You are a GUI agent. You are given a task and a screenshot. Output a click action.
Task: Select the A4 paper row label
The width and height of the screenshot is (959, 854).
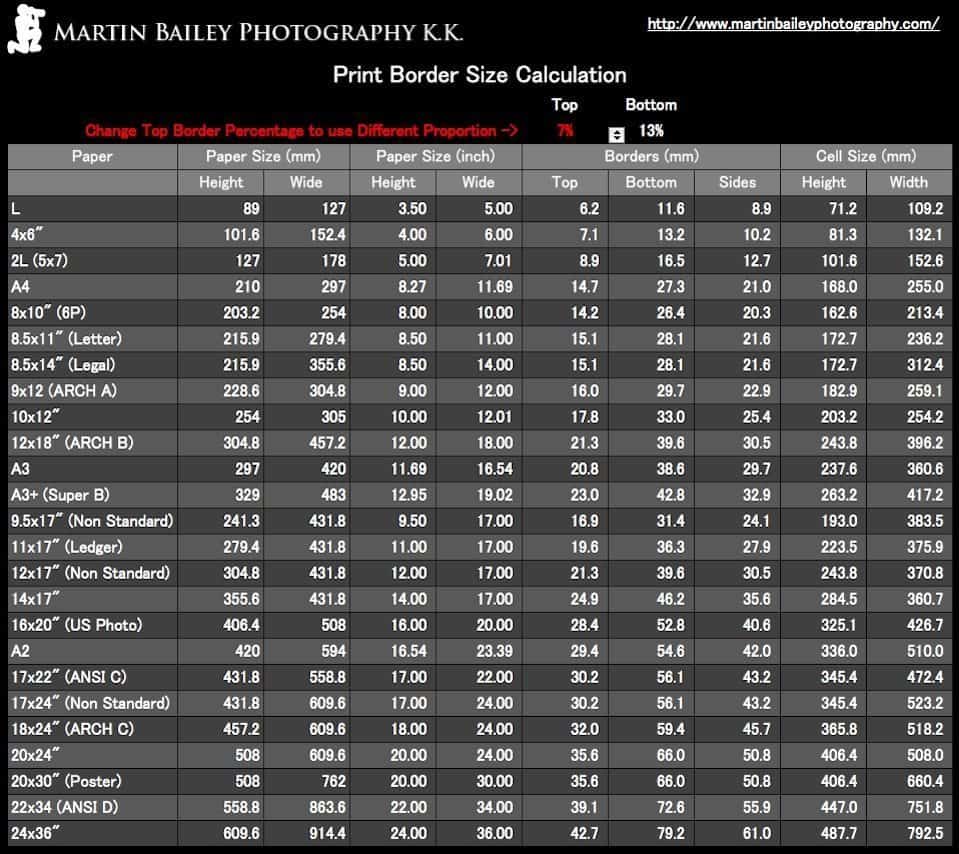point(22,286)
